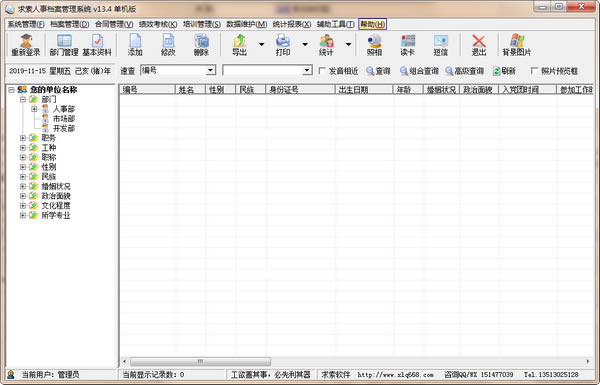600x385 pixels.
Task: Open the 绩效考核(K) menu
Action: [x=158, y=24]
